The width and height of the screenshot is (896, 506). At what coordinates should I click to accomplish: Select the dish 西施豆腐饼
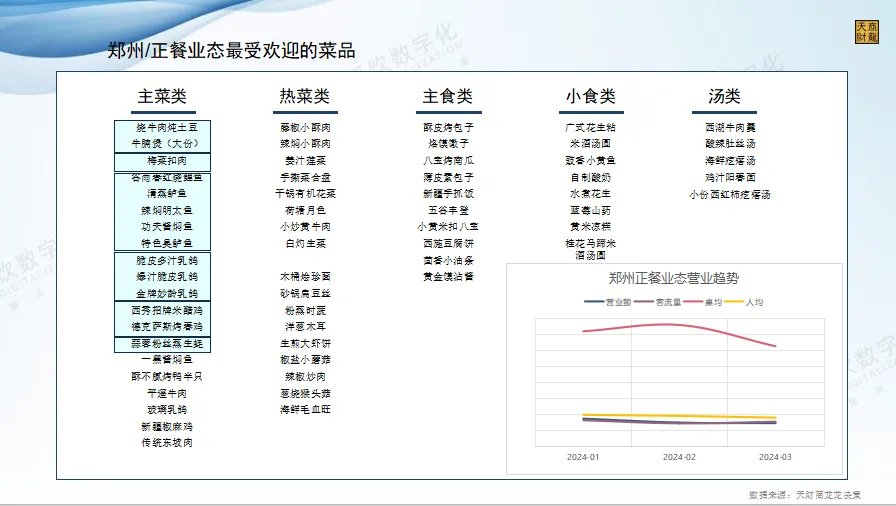click(x=448, y=243)
